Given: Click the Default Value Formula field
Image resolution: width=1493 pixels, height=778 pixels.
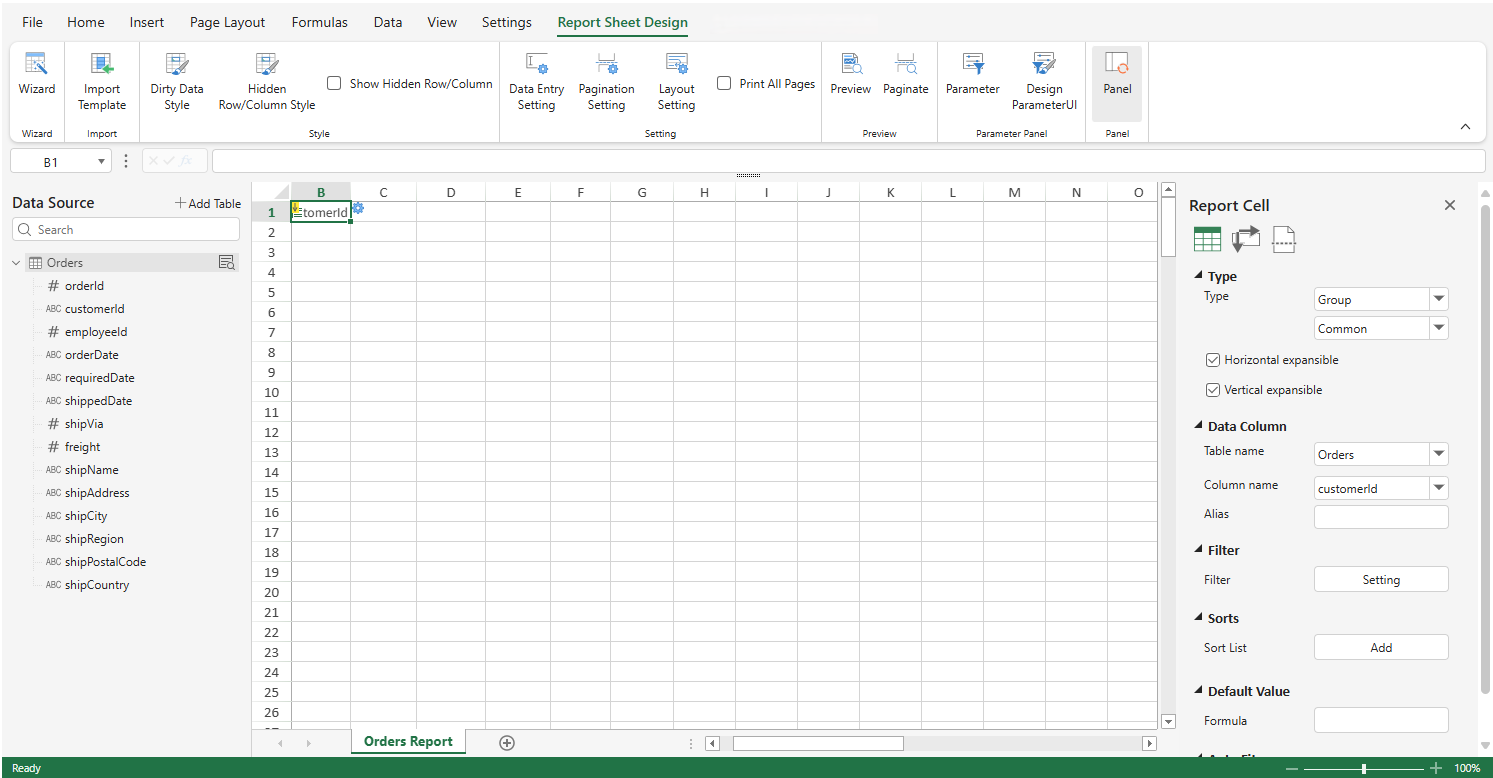Looking at the screenshot, I should (1381, 720).
